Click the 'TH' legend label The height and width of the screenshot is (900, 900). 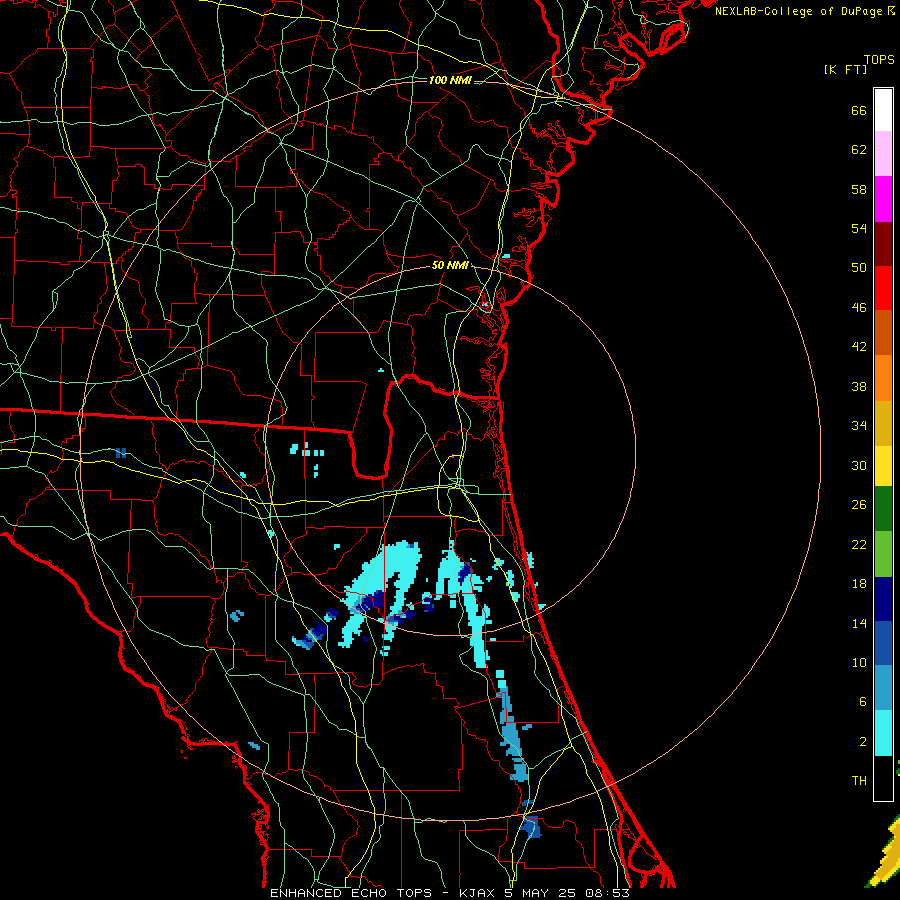click(x=859, y=781)
